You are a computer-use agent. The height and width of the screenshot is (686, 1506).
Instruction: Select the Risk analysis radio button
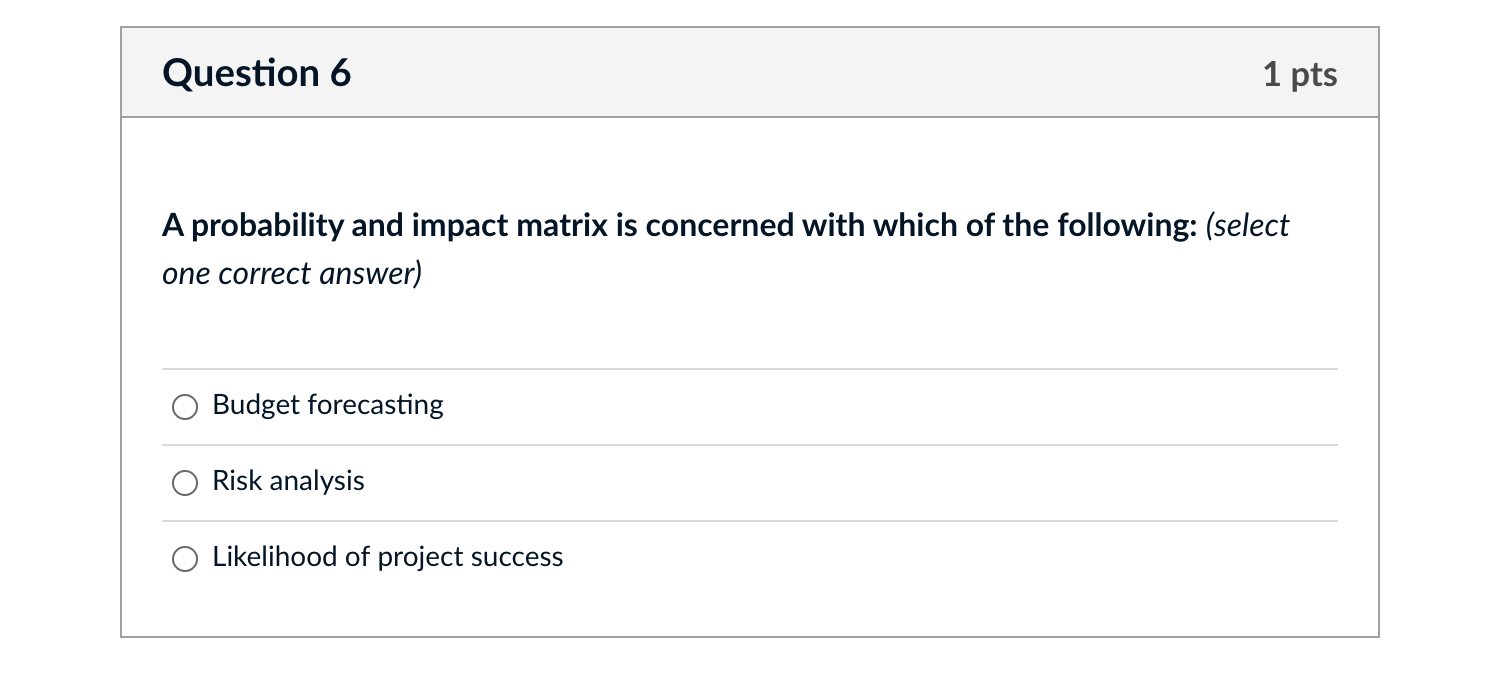click(x=184, y=483)
